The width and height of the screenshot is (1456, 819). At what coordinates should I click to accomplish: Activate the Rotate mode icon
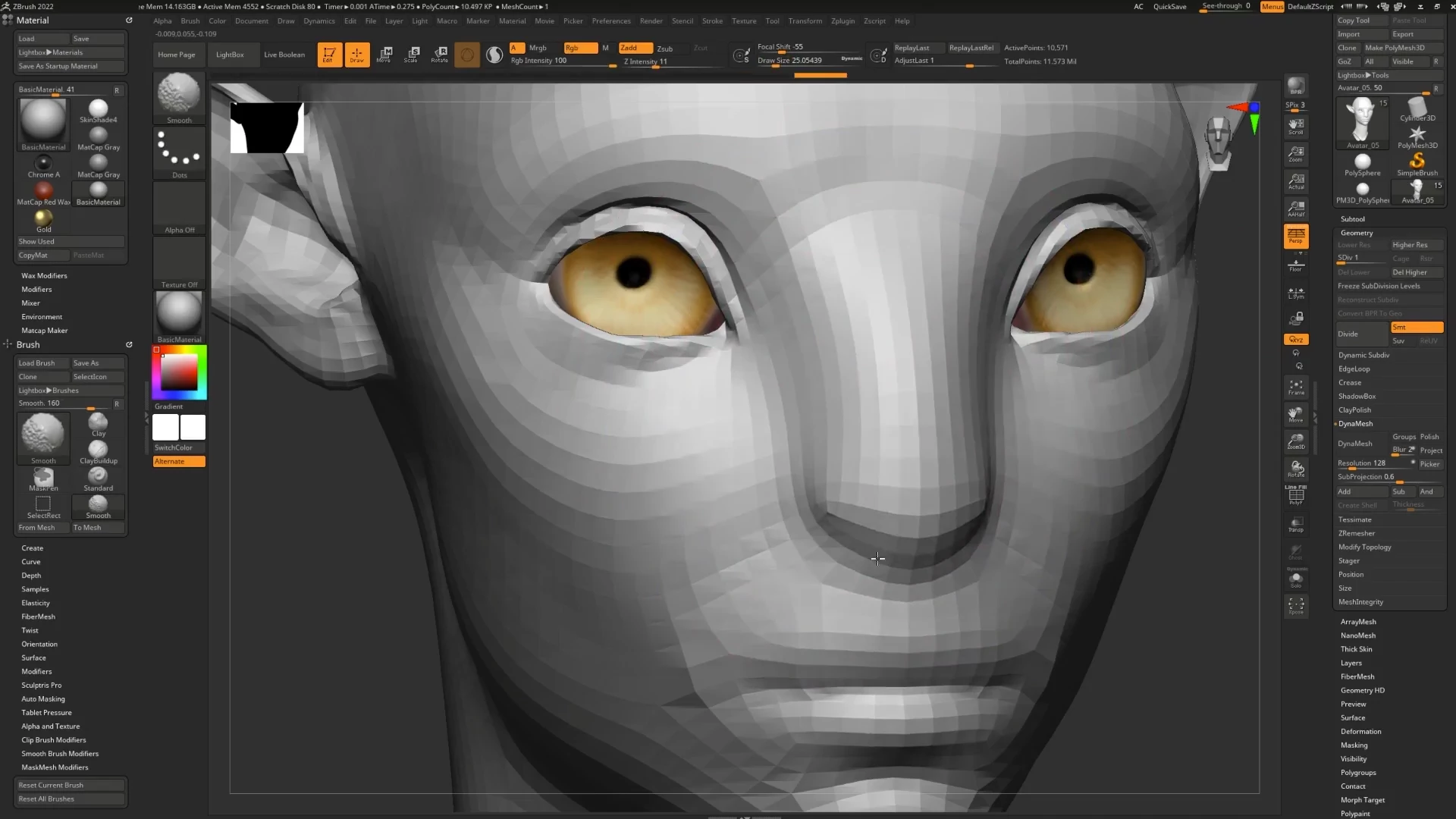point(439,54)
